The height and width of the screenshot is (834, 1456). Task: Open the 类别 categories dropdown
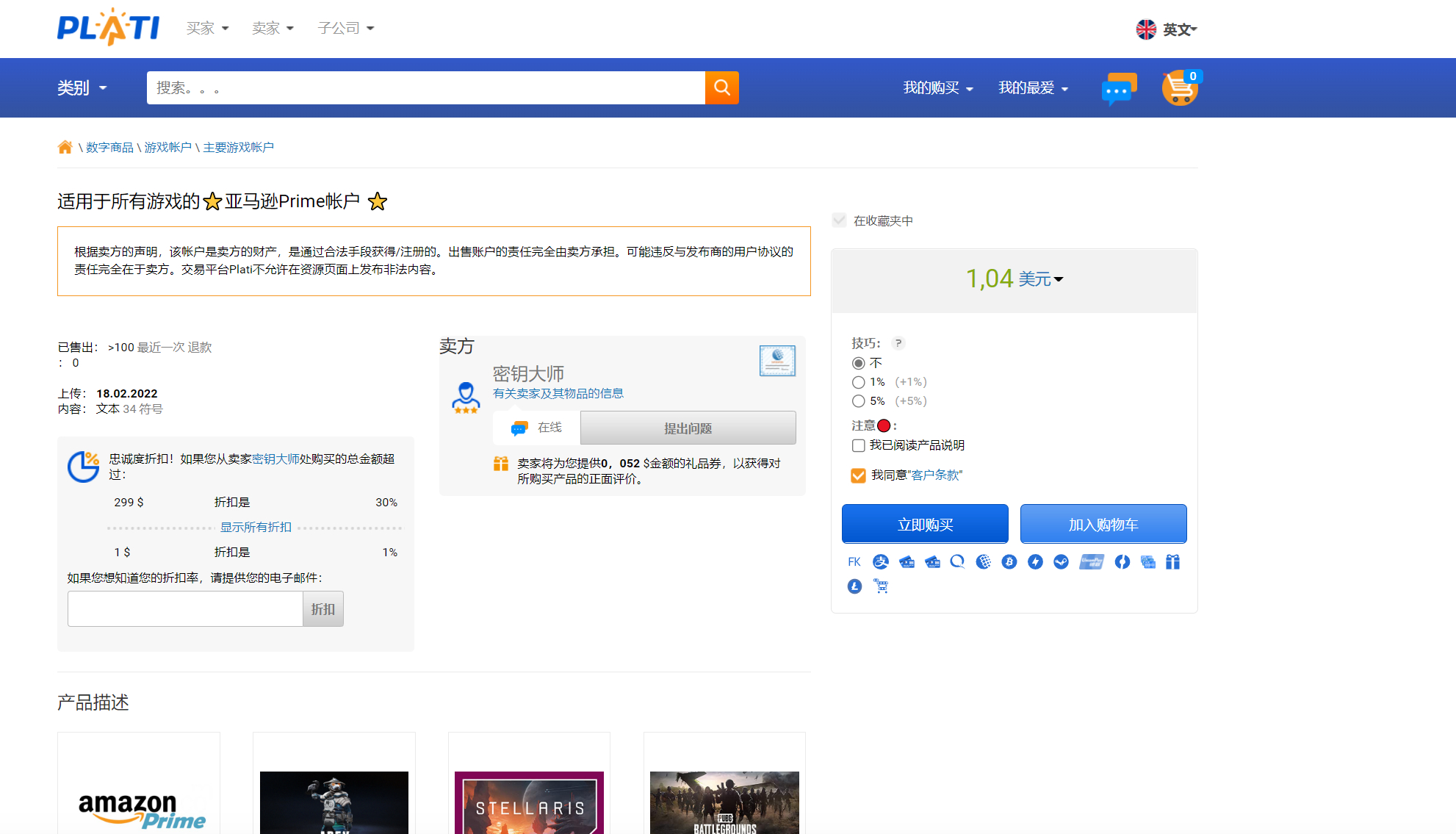pyautogui.click(x=82, y=88)
